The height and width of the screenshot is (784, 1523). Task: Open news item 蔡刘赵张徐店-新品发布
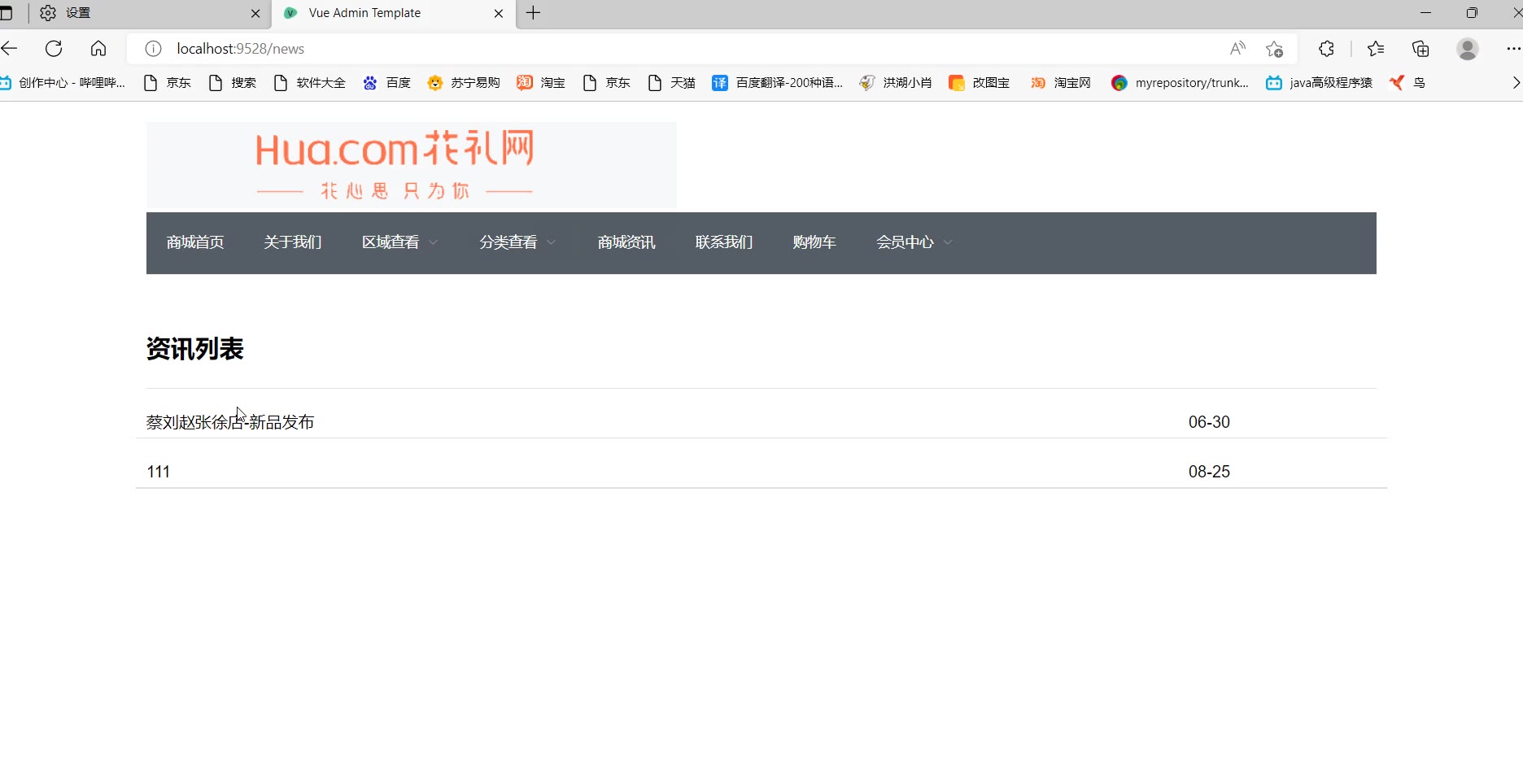(x=230, y=422)
